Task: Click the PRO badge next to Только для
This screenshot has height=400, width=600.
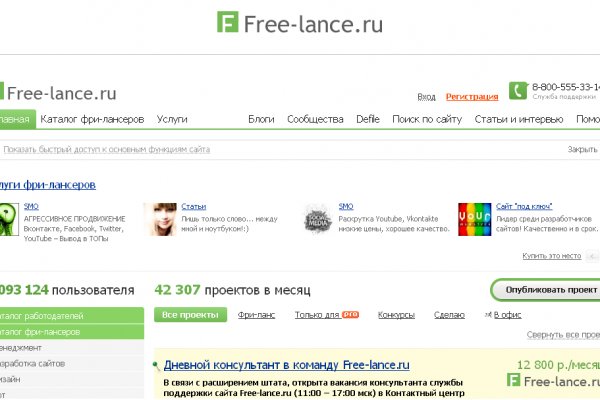Action: [x=350, y=315]
